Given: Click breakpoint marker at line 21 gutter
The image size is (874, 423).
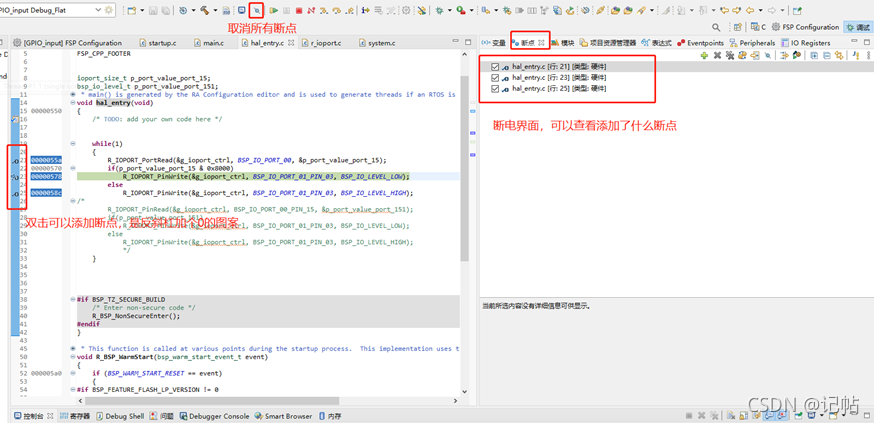Looking at the screenshot, I should (x=15, y=161).
